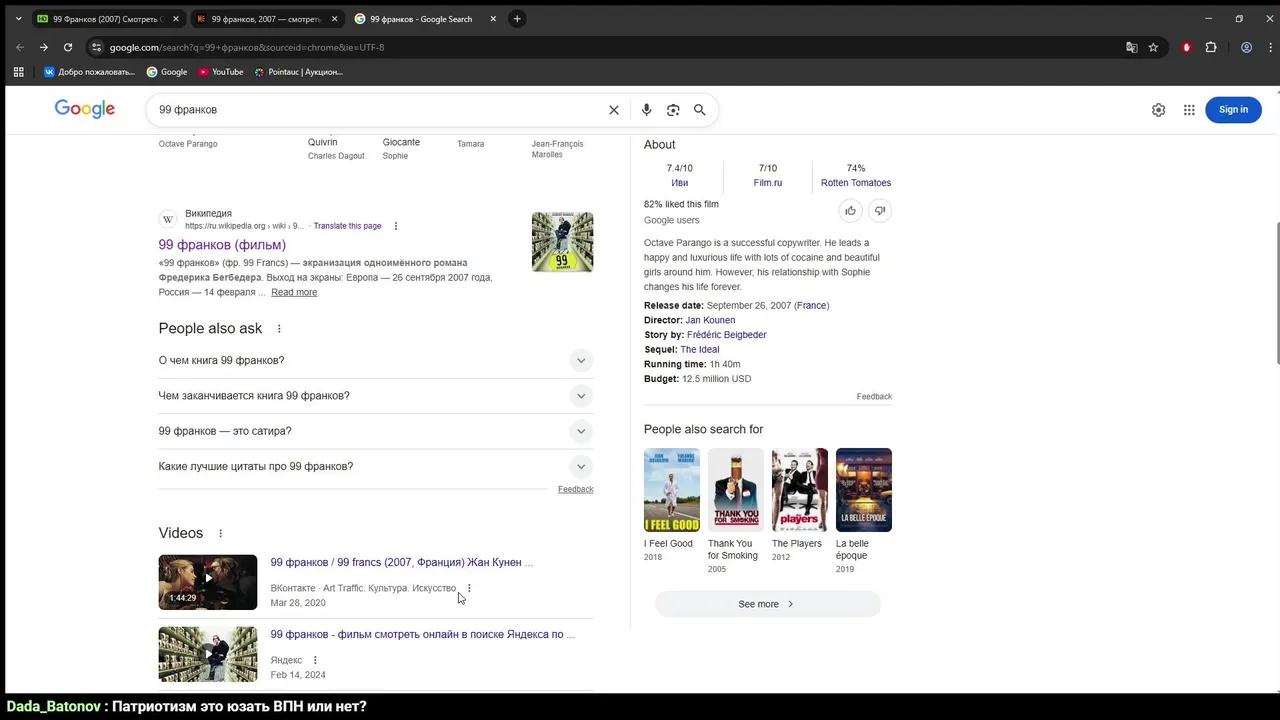Viewport: 1280px width, 720px height.
Task: Click Feedback under People also ask
Action: [x=576, y=489]
